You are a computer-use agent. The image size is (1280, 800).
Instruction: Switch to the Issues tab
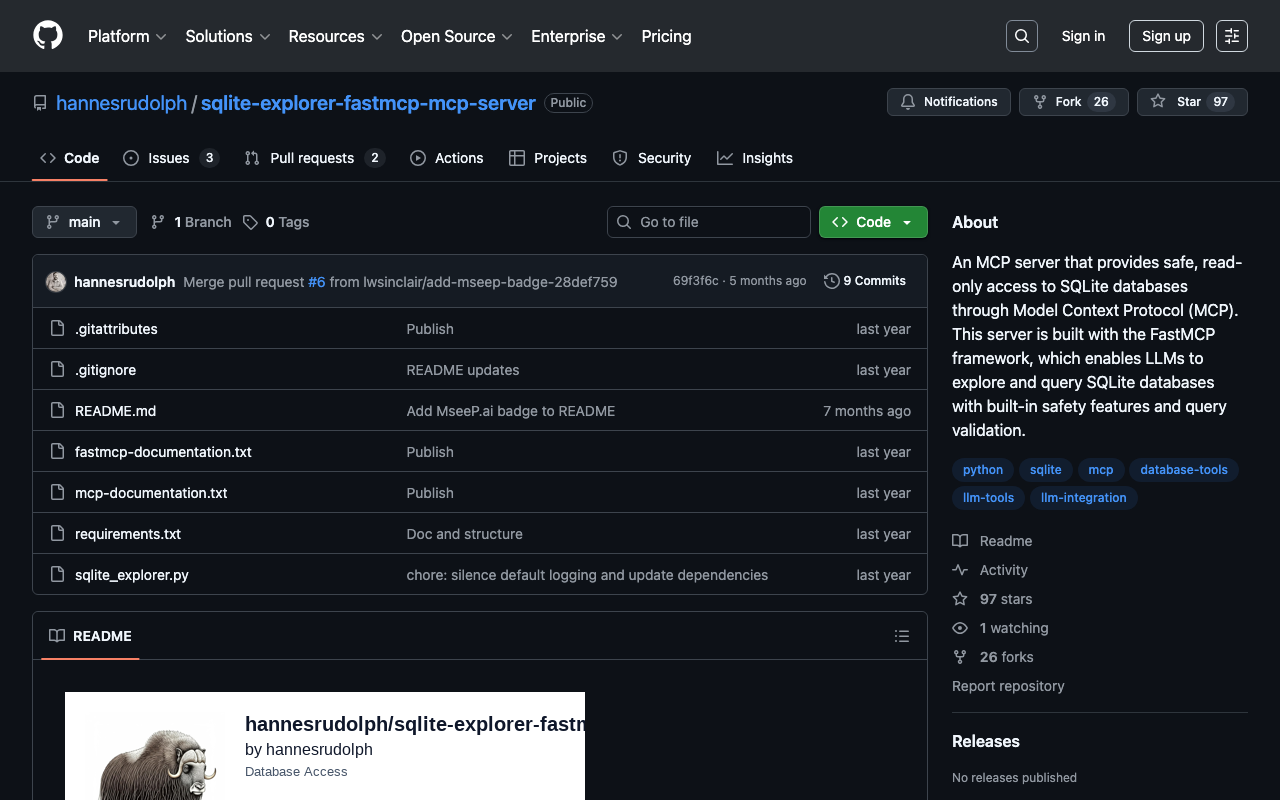(x=170, y=158)
